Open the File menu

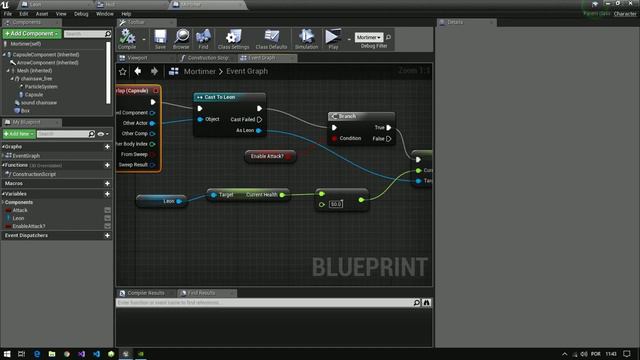point(8,14)
